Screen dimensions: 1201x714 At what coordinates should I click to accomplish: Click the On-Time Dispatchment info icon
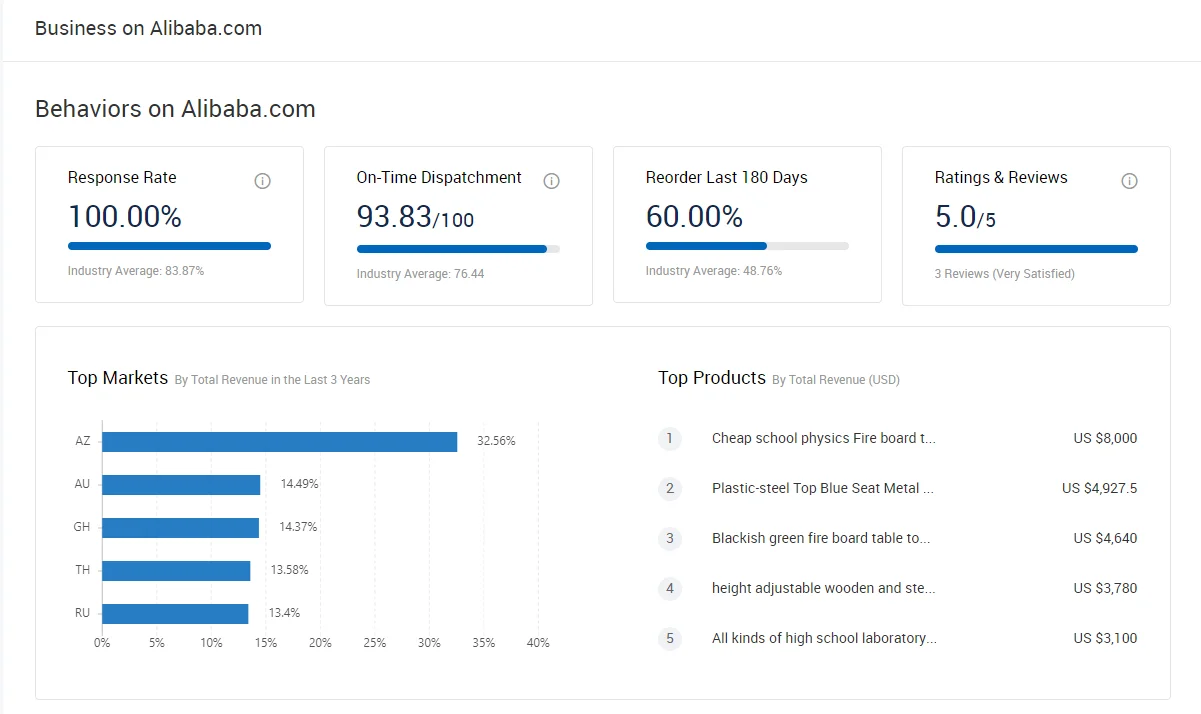point(551,181)
